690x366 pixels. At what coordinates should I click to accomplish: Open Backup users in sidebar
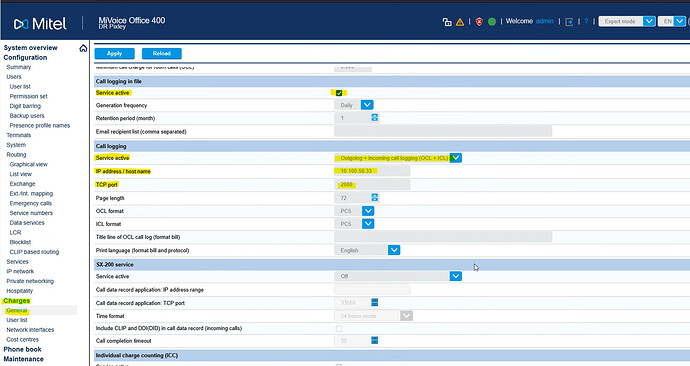click(x=27, y=116)
